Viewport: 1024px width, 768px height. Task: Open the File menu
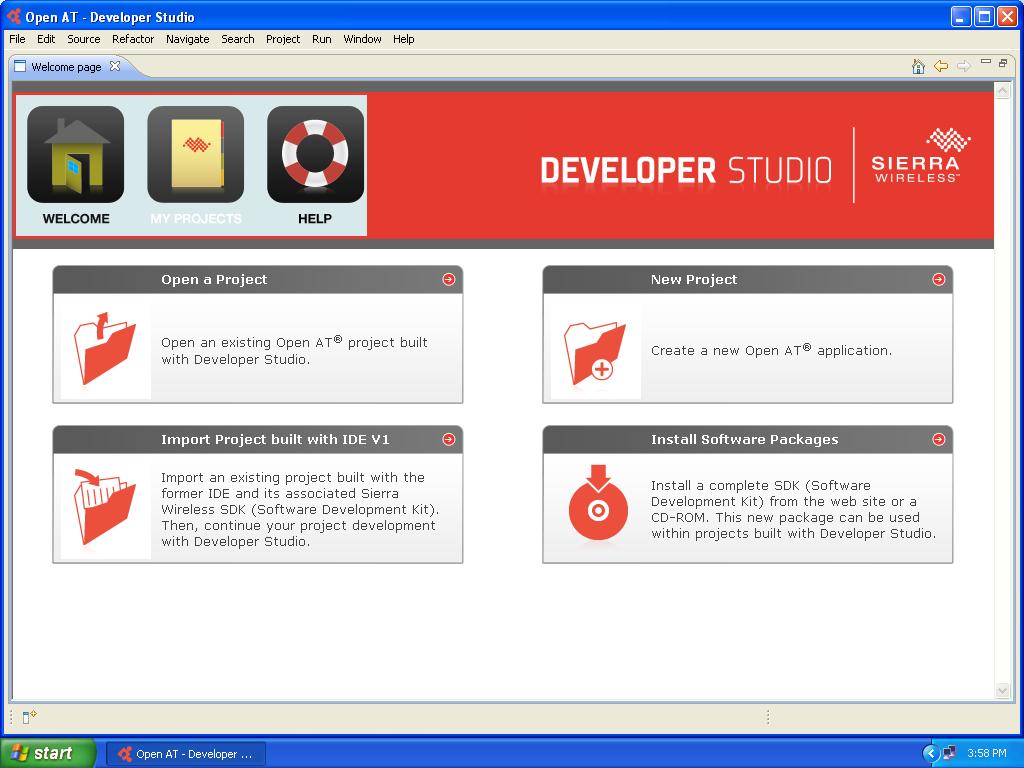click(x=17, y=39)
